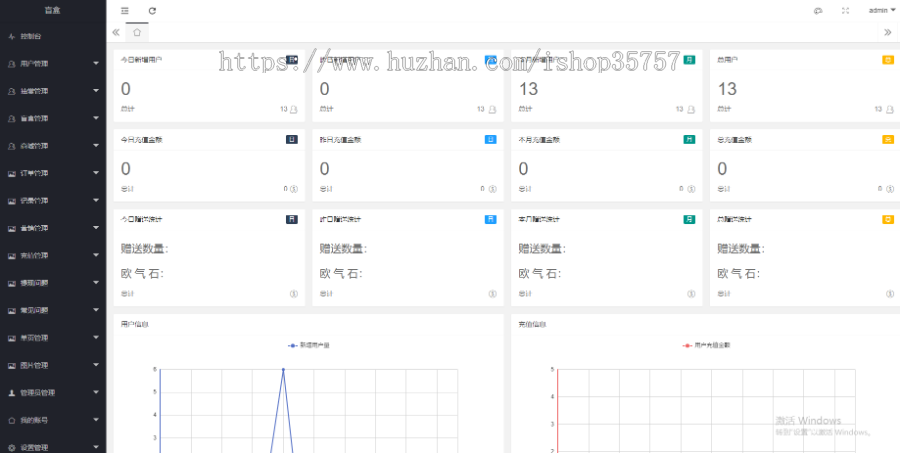The width and height of the screenshot is (900, 453).
Task: Click the 设置管理 gear icon
Action: 11,448
